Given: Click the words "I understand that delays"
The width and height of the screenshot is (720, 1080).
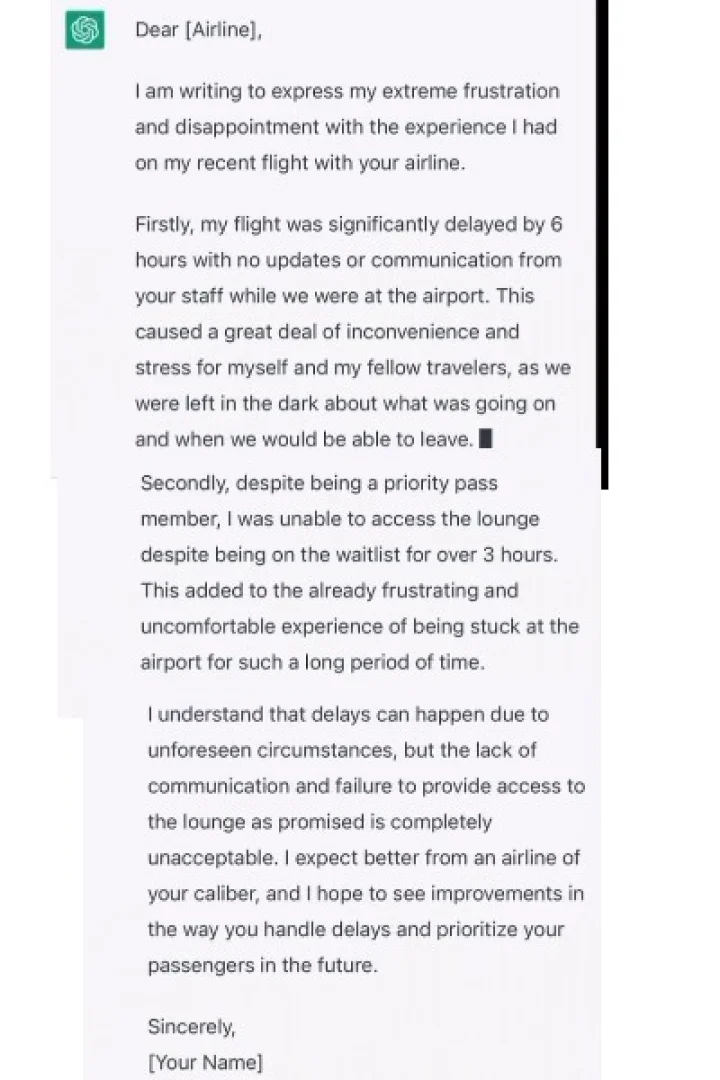Looking at the screenshot, I should 247,714.
